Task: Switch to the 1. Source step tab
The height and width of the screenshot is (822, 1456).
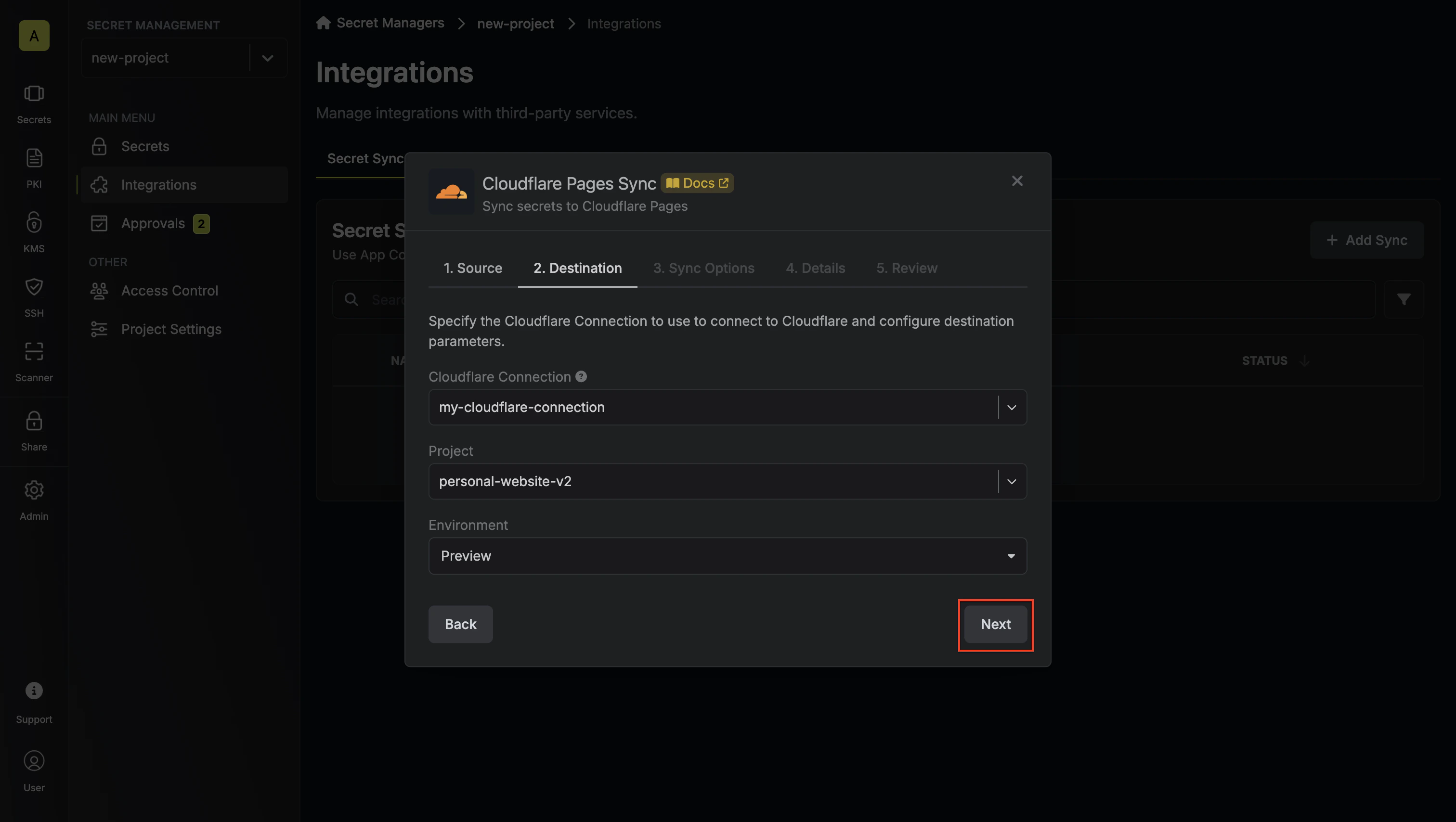Action: click(472, 268)
